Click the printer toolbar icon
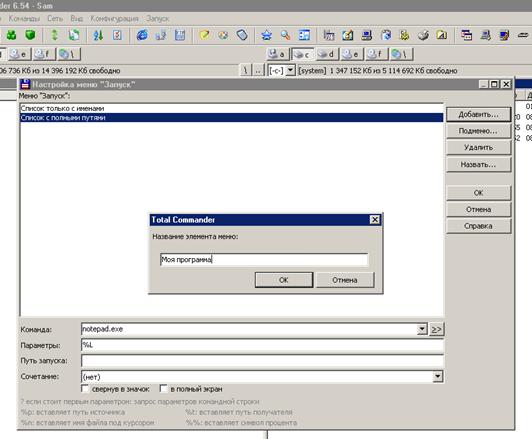Image resolution: width=532 pixels, height=439 pixels. 423,35
